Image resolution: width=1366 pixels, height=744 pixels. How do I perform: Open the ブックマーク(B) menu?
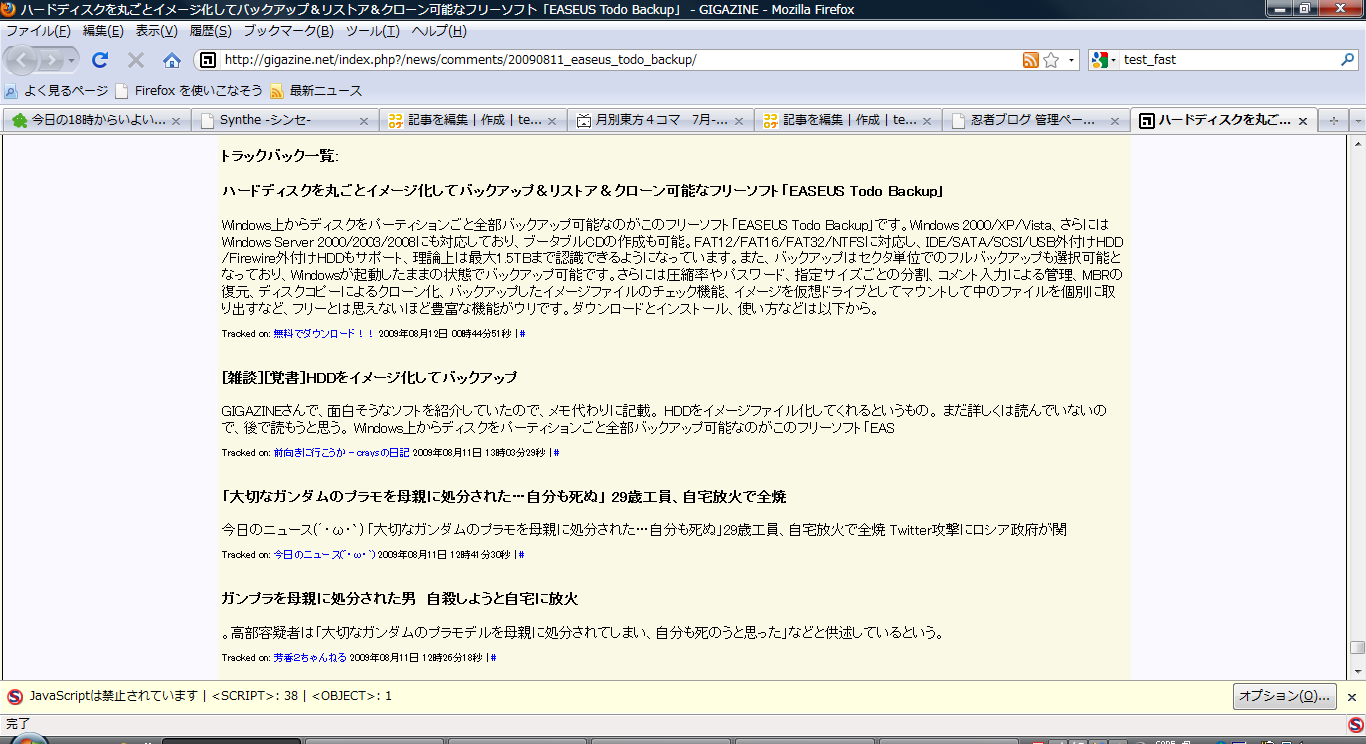click(289, 31)
